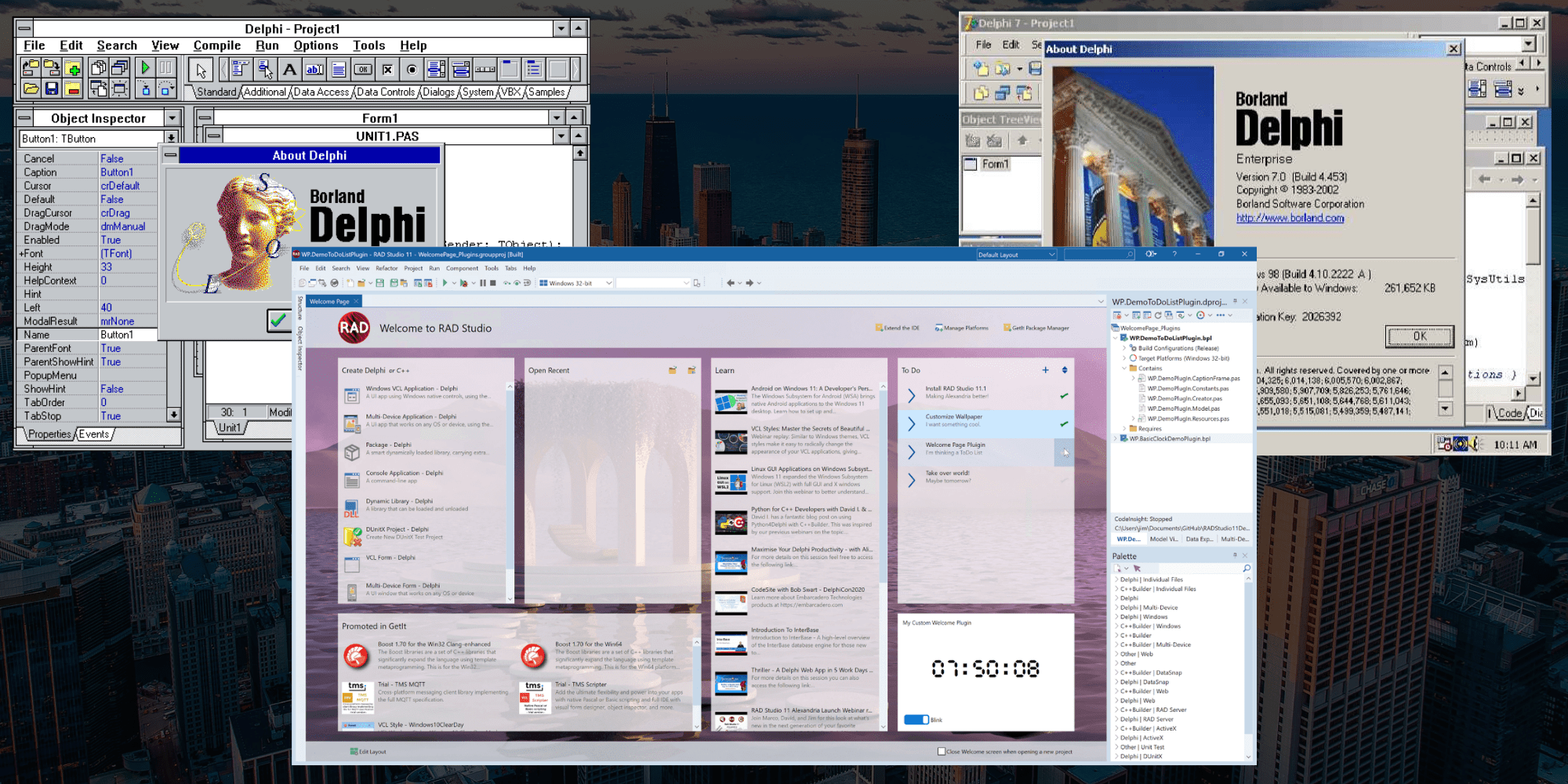Screen dimensions: 1568x784
Task: Click the green Run arrow in RAD Studio toolbar
Action: pyautogui.click(x=445, y=283)
